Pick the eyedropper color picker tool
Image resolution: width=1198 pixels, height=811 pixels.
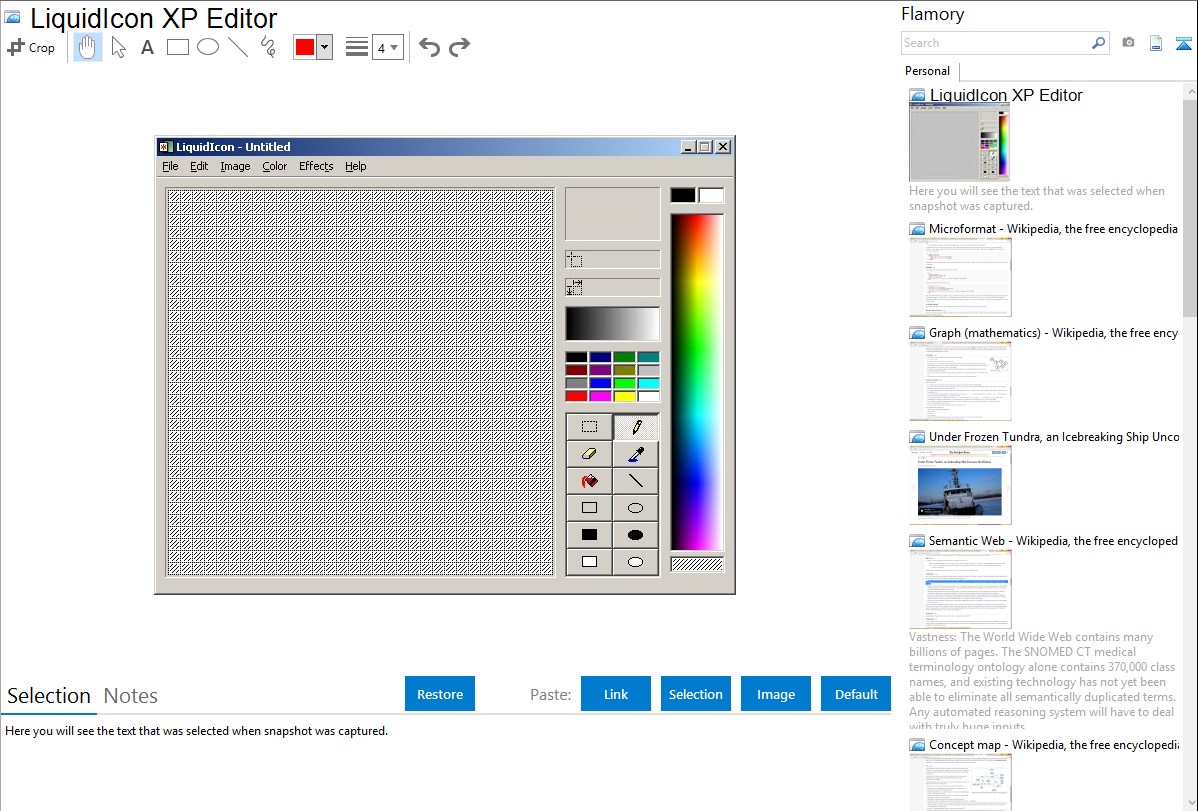[636, 454]
